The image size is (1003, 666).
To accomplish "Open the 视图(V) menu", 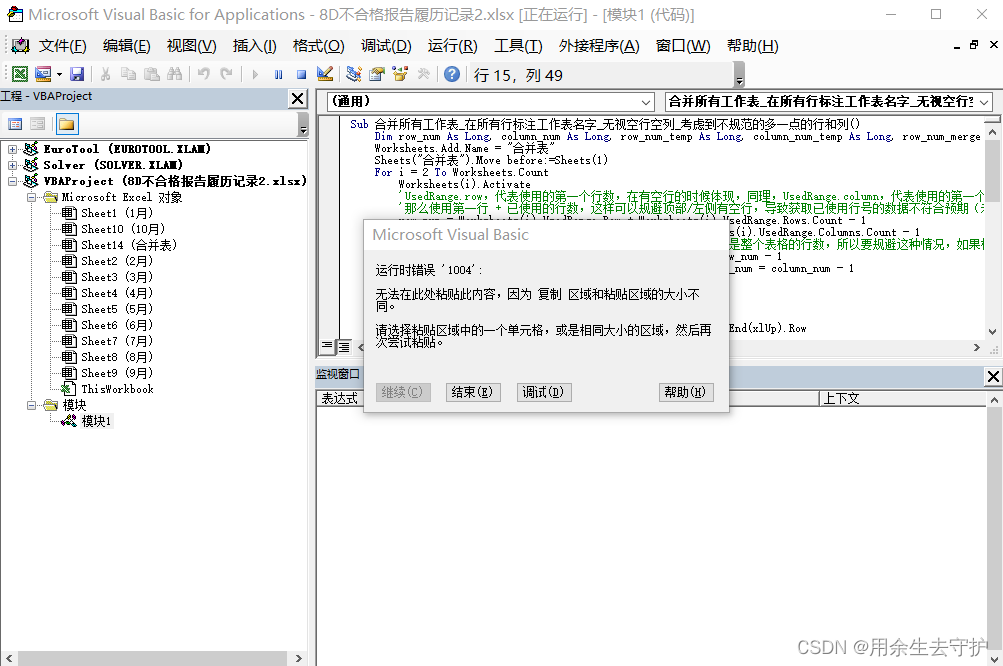I will click(191, 46).
